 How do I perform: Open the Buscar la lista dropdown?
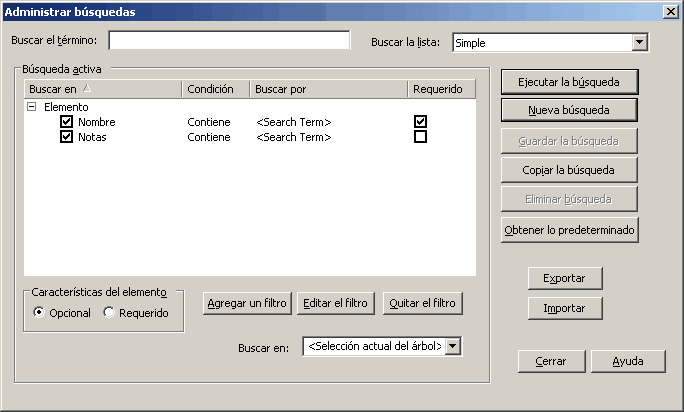[x=639, y=42]
